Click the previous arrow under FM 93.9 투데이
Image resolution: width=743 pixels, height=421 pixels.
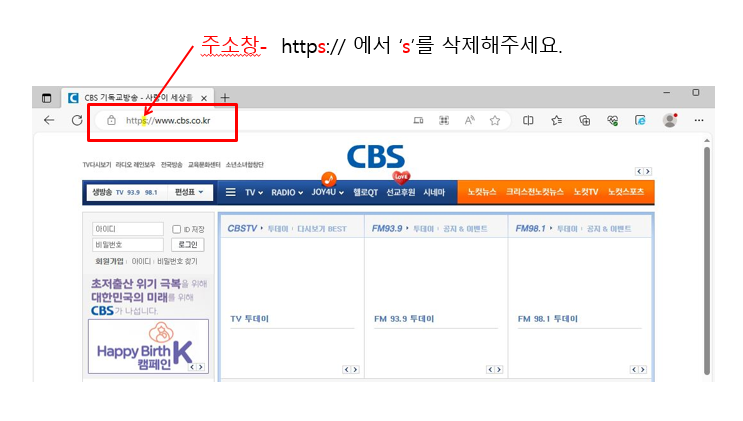(490, 369)
